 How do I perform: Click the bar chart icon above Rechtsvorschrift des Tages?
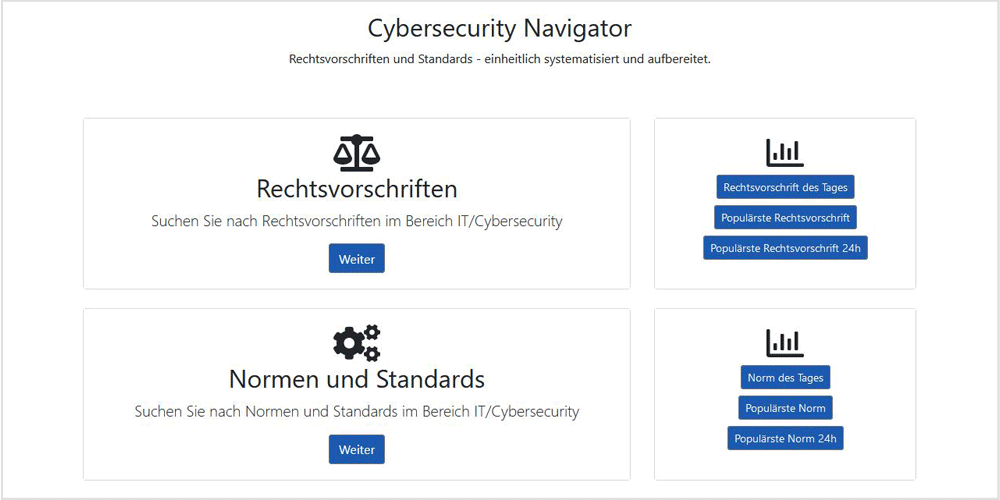(784, 153)
